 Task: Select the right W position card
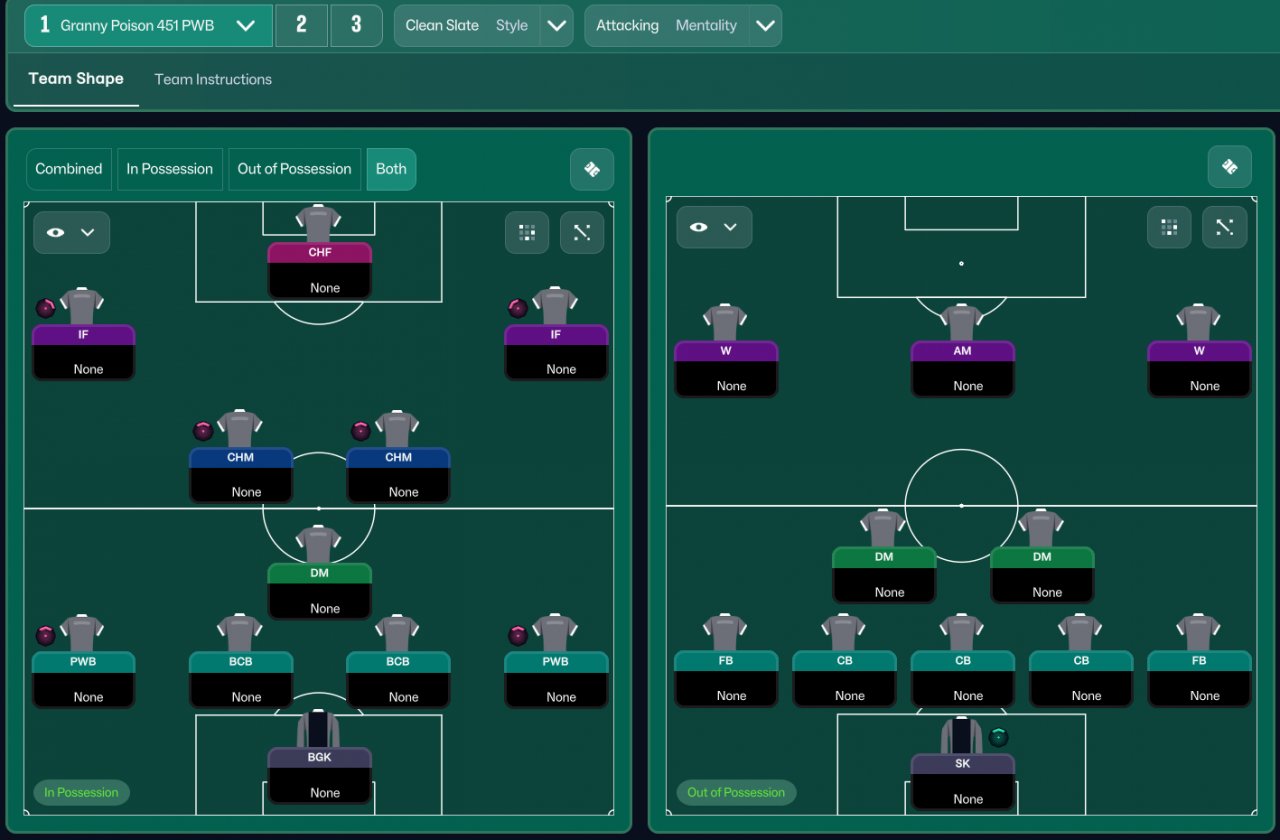(x=1199, y=369)
